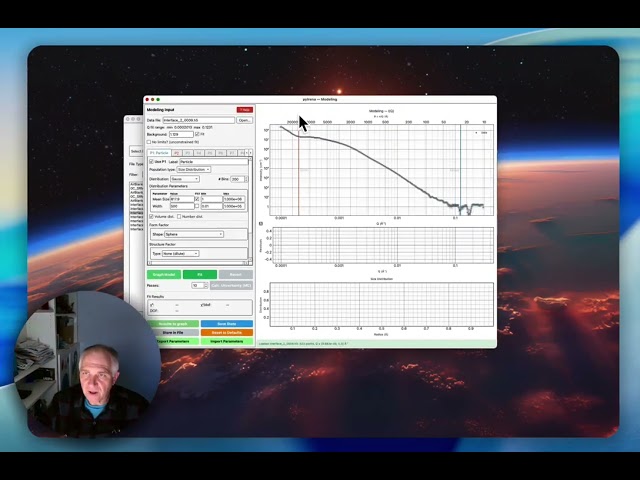This screenshot has height=480, width=640.
Task: Toggle the Background Fit checkbox
Action: tap(197, 134)
